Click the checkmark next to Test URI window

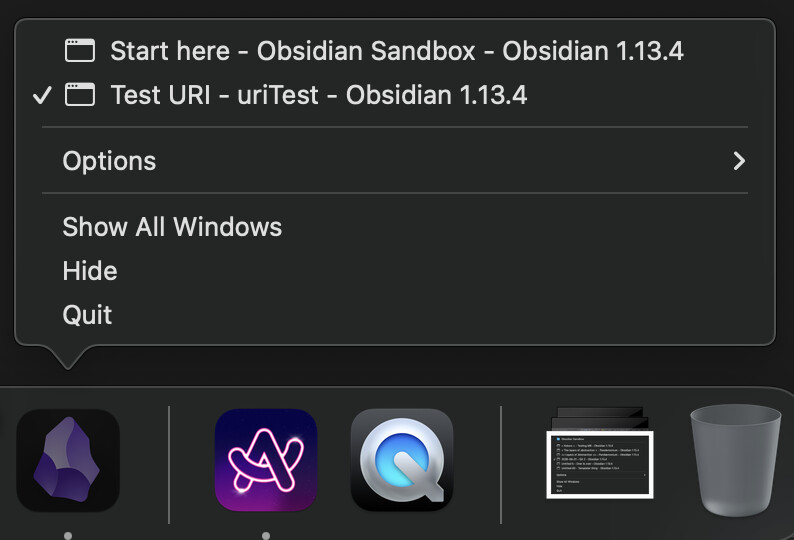pos(42,95)
